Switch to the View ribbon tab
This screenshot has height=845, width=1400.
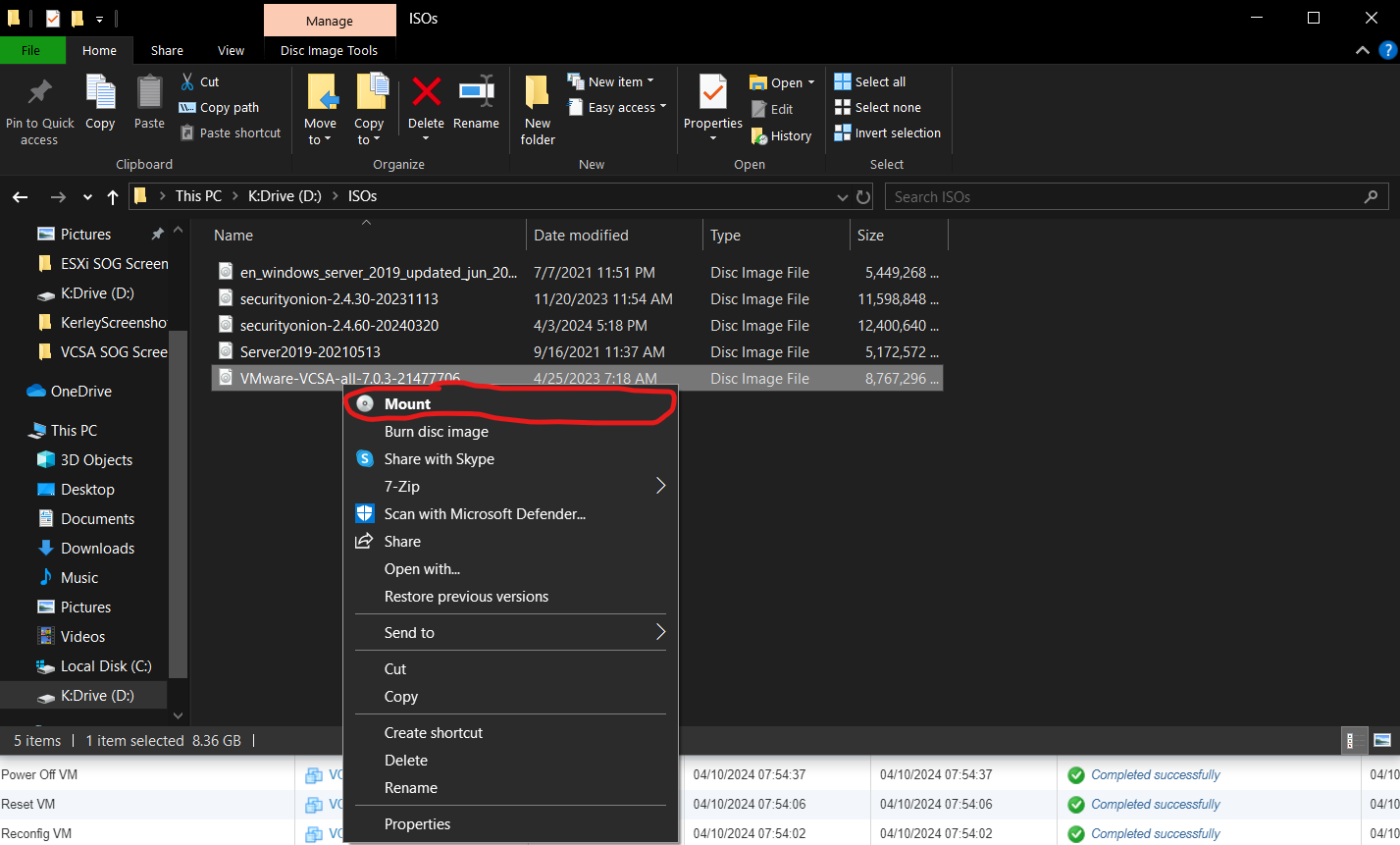231,50
